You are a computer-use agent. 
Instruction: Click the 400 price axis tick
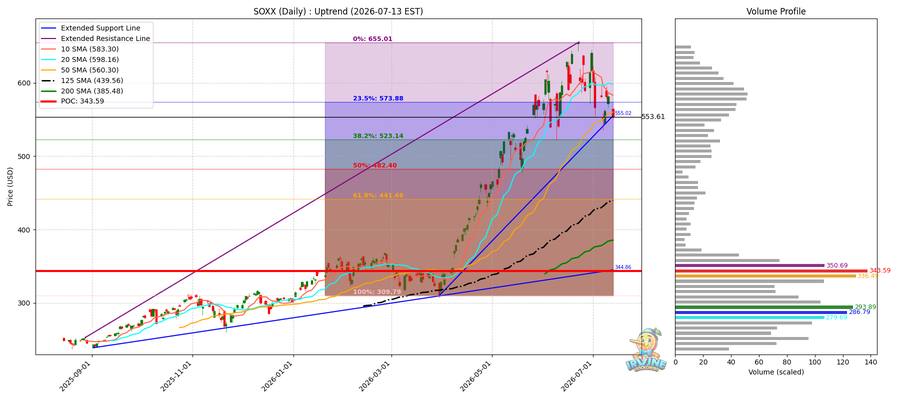(25, 230)
